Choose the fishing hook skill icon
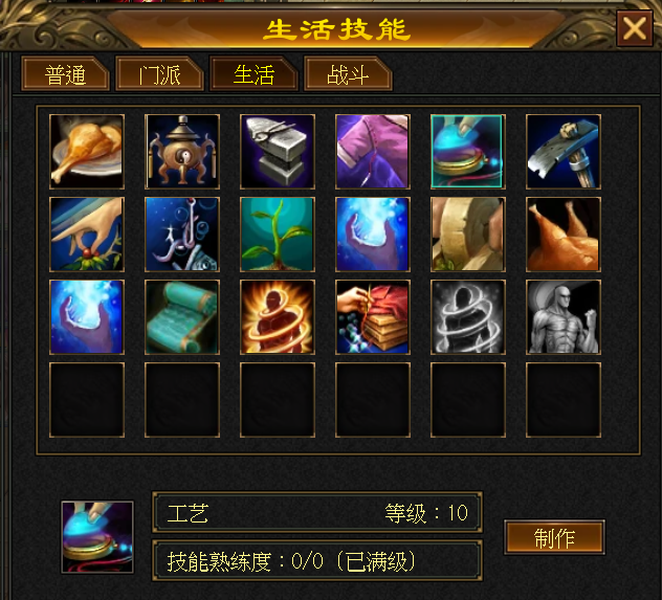The width and height of the screenshot is (662, 600). click(182, 234)
